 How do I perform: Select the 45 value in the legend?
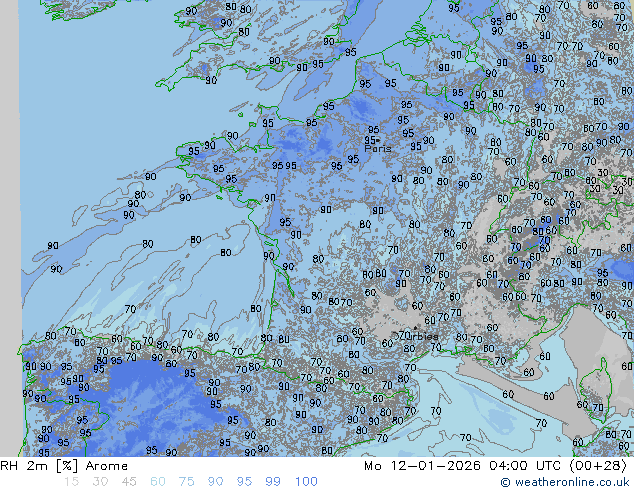point(129,482)
